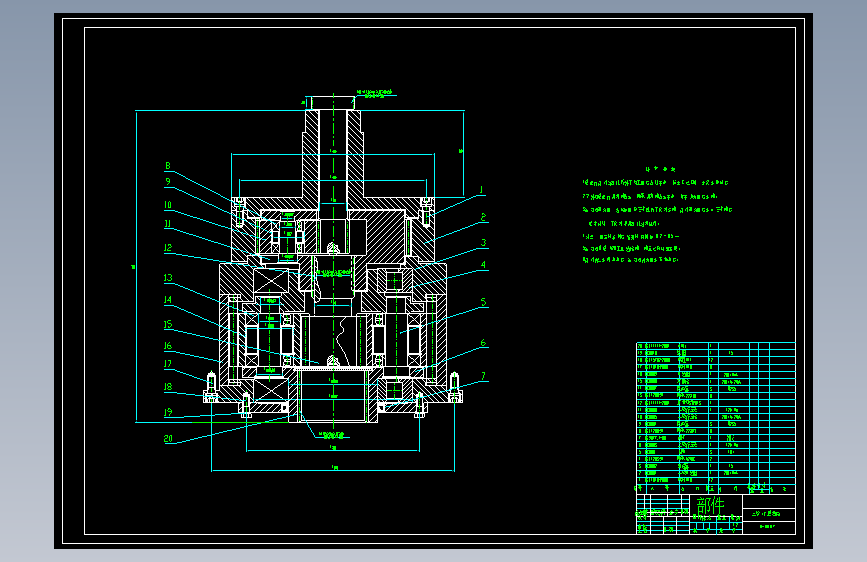The image size is (867, 562).
Task: Select part callout number 19
Action: click(168, 412)
